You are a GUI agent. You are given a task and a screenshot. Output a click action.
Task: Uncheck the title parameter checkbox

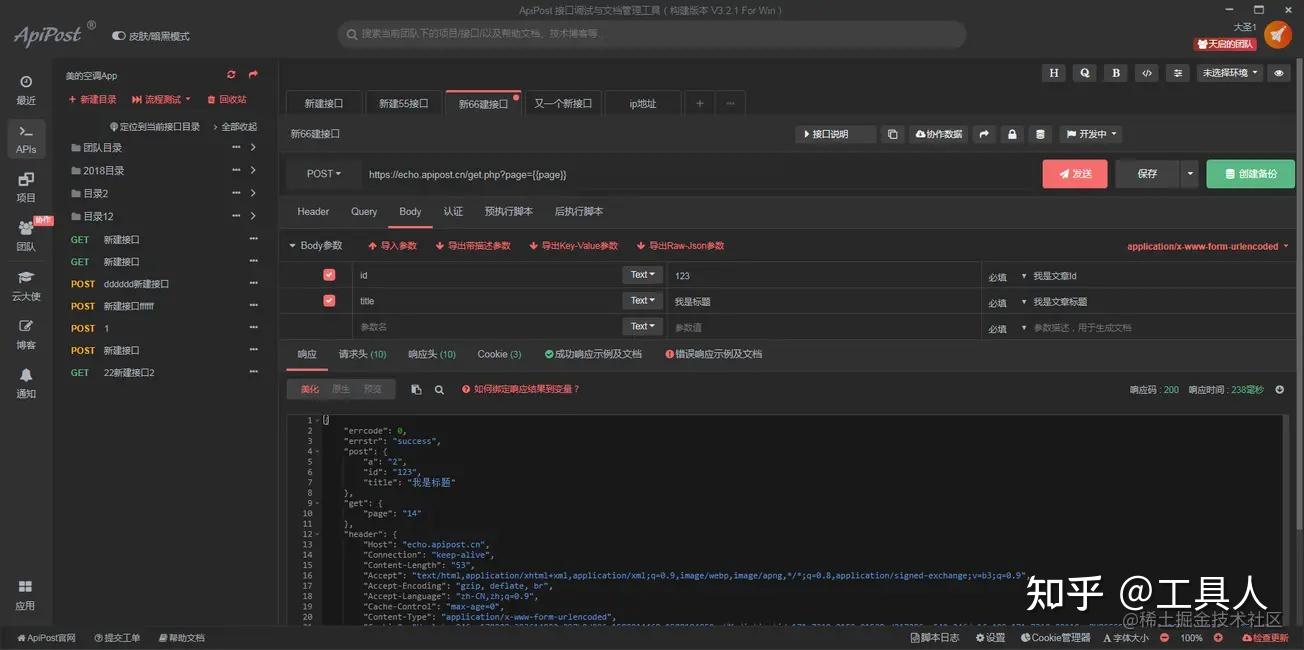point(328,299)
